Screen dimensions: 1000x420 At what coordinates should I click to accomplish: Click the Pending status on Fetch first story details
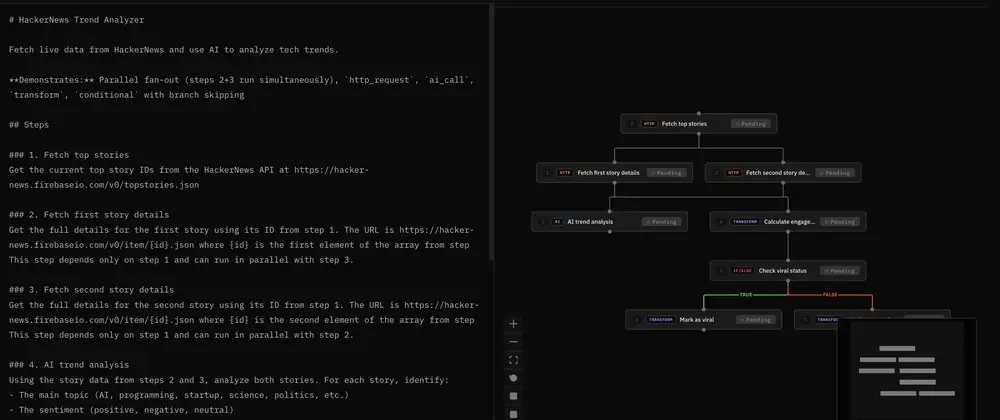coord(666,173)
